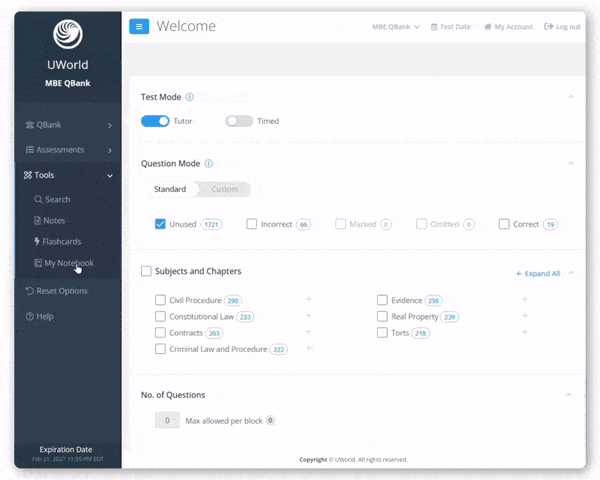Open the Test Mode info icon
Image resolution: width=600 pixels, height=480 pixels.
click(189, 97)
